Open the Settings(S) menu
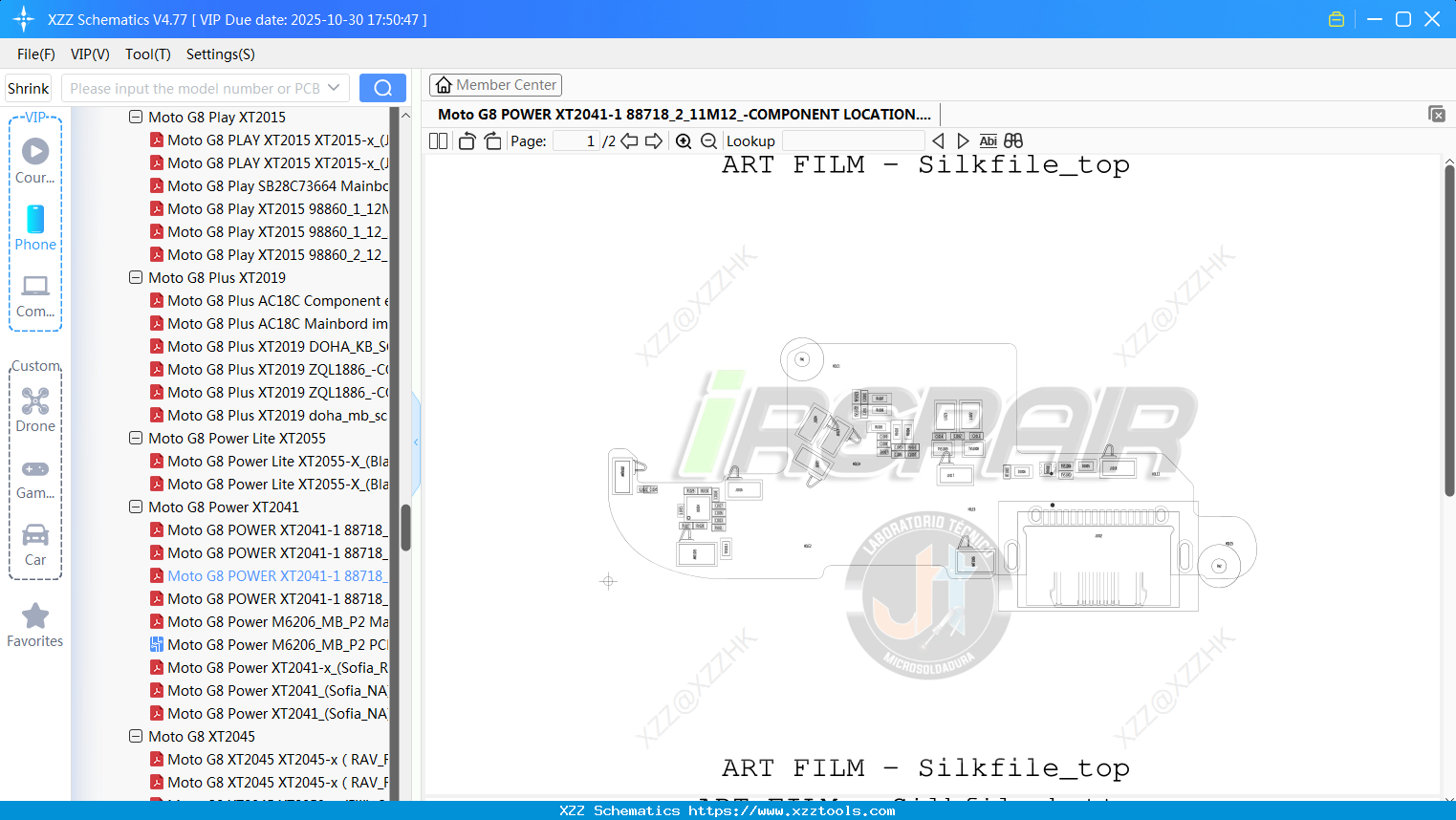Image resolution: width=1456 pixels, height=820 pixels. tap(221, 54)
